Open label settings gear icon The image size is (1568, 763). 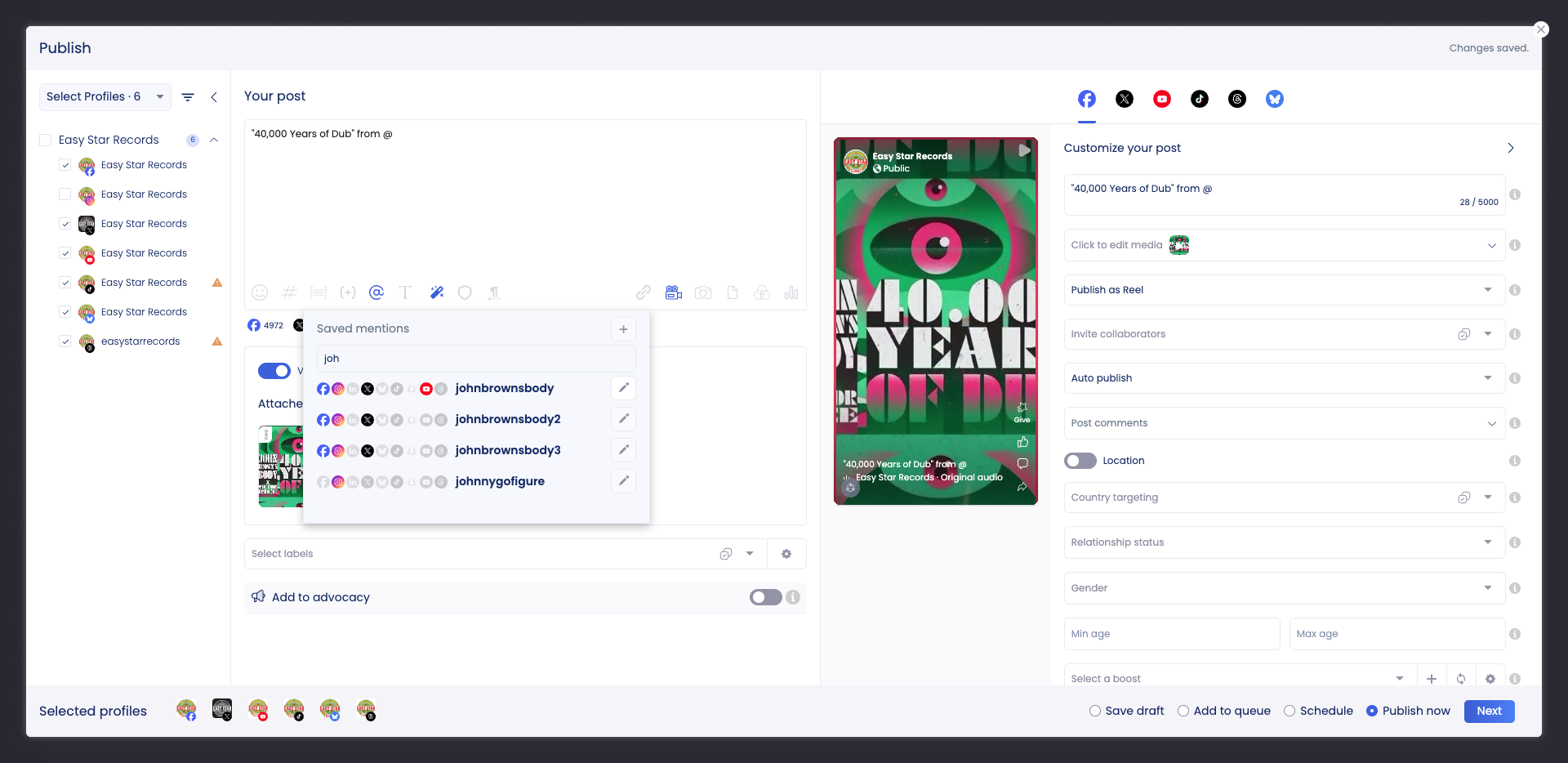click(x=786, y=554)
